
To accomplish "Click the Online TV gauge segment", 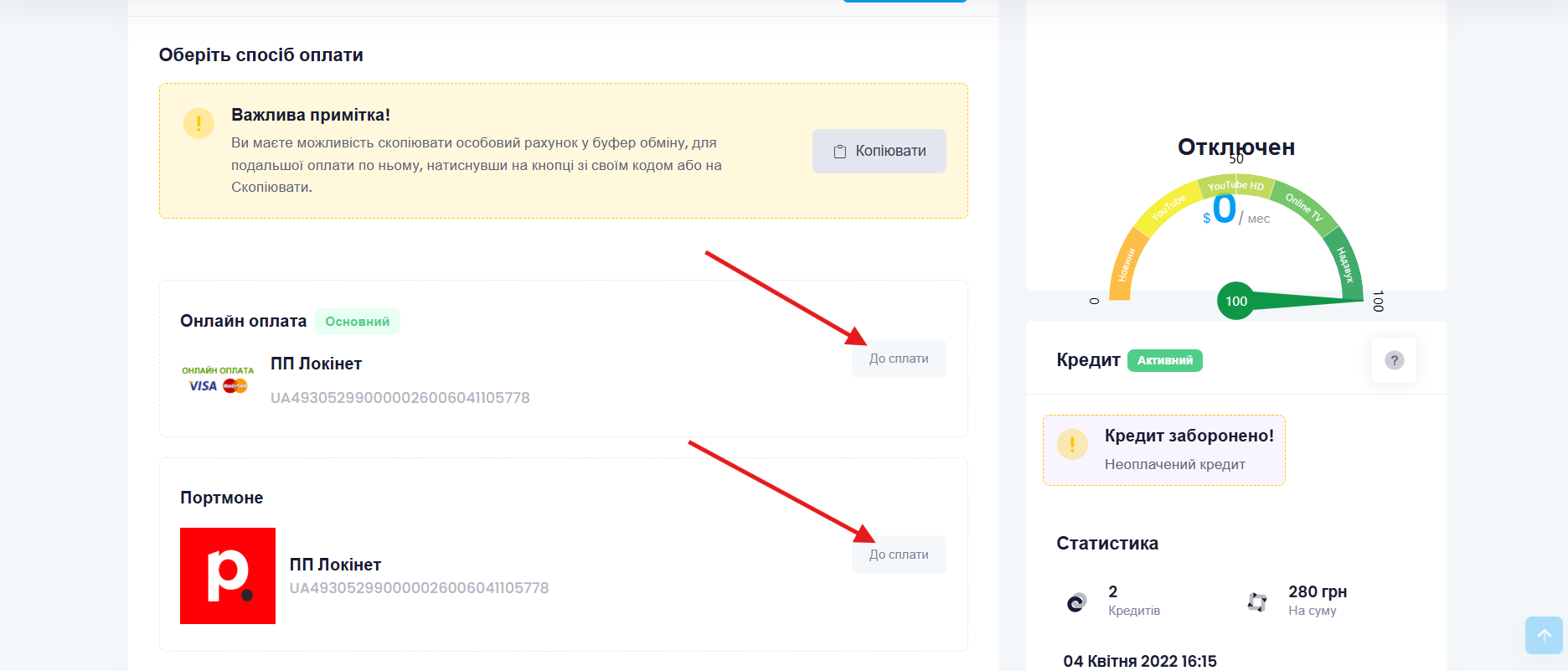I will 1302,207.
